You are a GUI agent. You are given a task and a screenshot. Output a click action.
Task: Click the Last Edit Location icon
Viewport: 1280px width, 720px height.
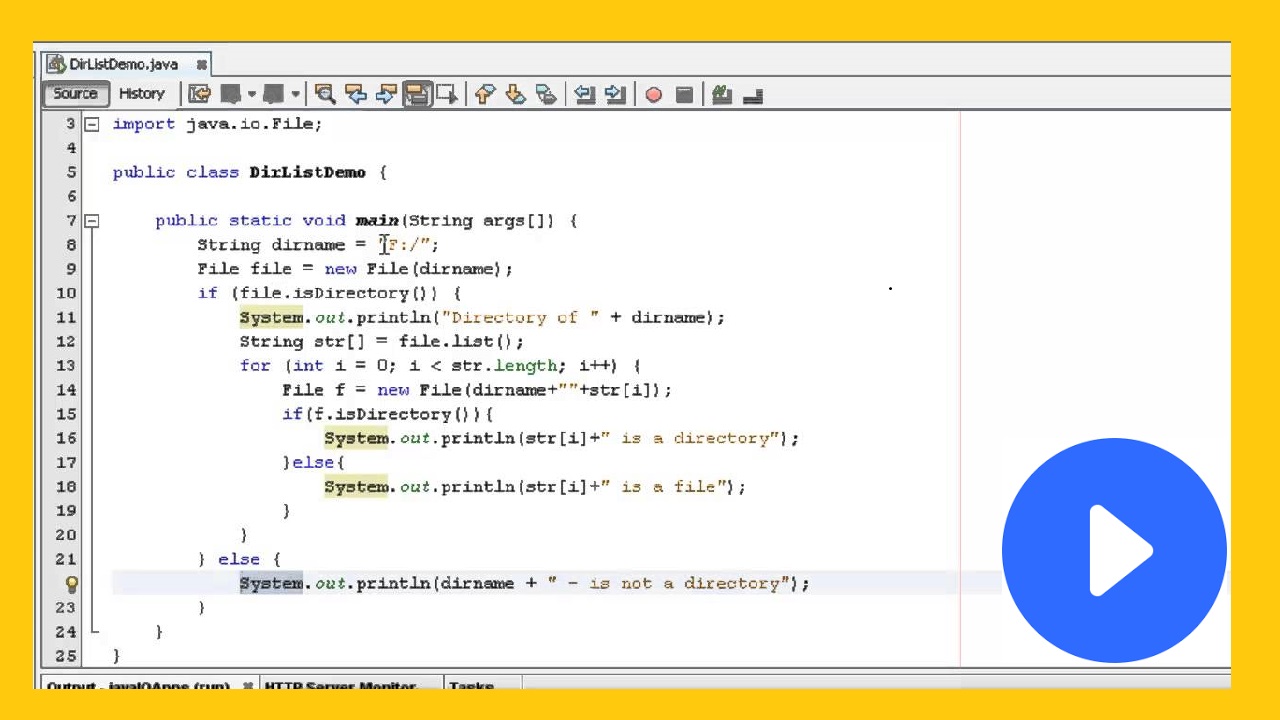199,93
